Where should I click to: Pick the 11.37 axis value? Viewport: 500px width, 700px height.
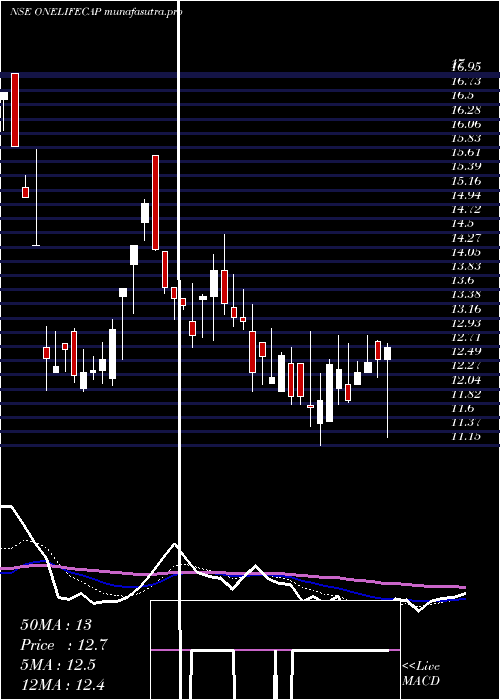click(466, 422)
